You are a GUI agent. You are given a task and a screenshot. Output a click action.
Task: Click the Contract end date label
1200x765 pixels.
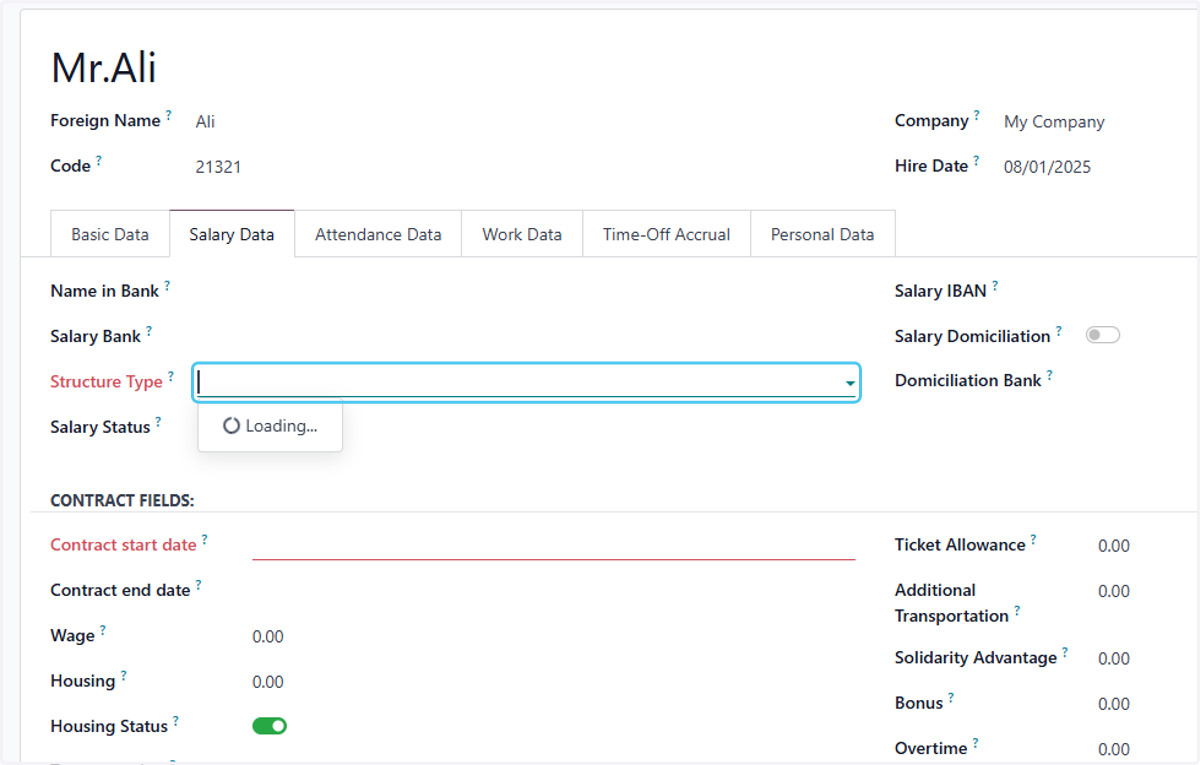pyautogui.click(x=120, y=590)
